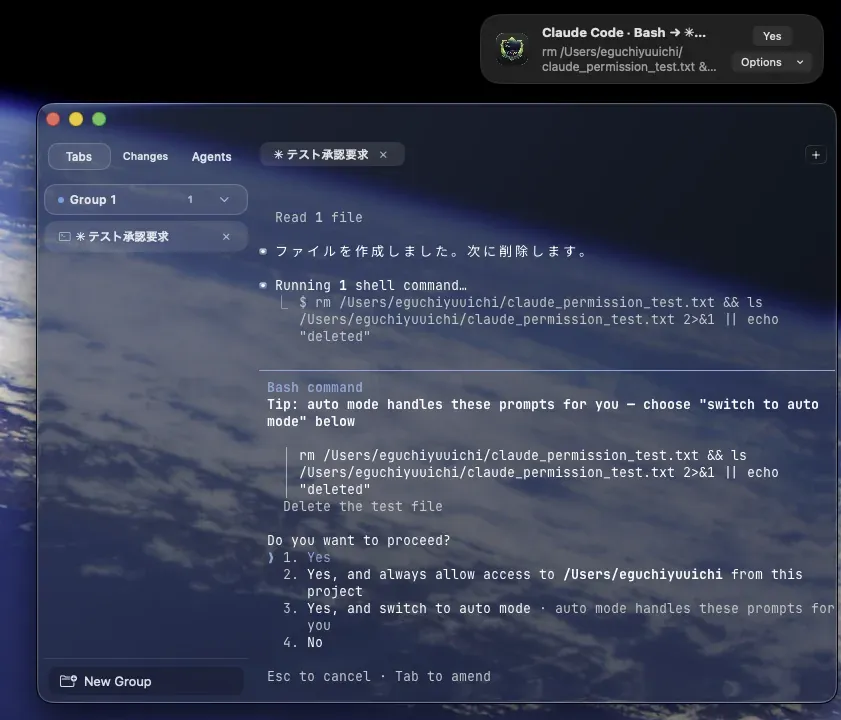Click the Group 1 count badge
841x720 pixels.
point(190,200)
